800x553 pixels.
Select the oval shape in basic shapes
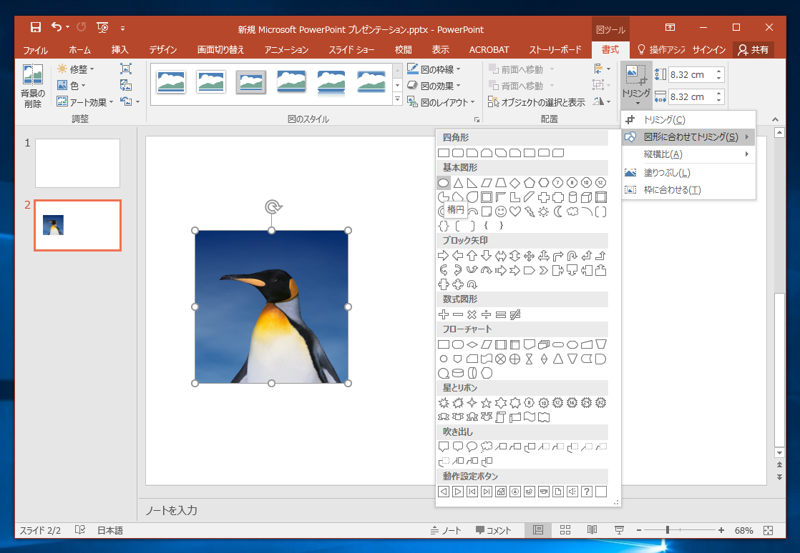pyautogui.click(x=444, y=183)
